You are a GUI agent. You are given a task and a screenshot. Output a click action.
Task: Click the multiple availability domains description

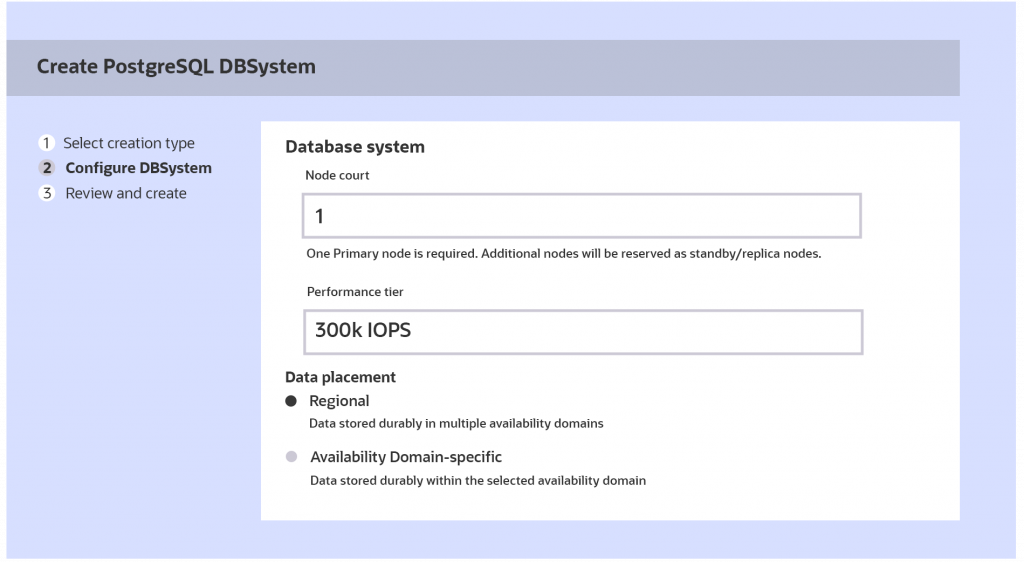[456, 424]
